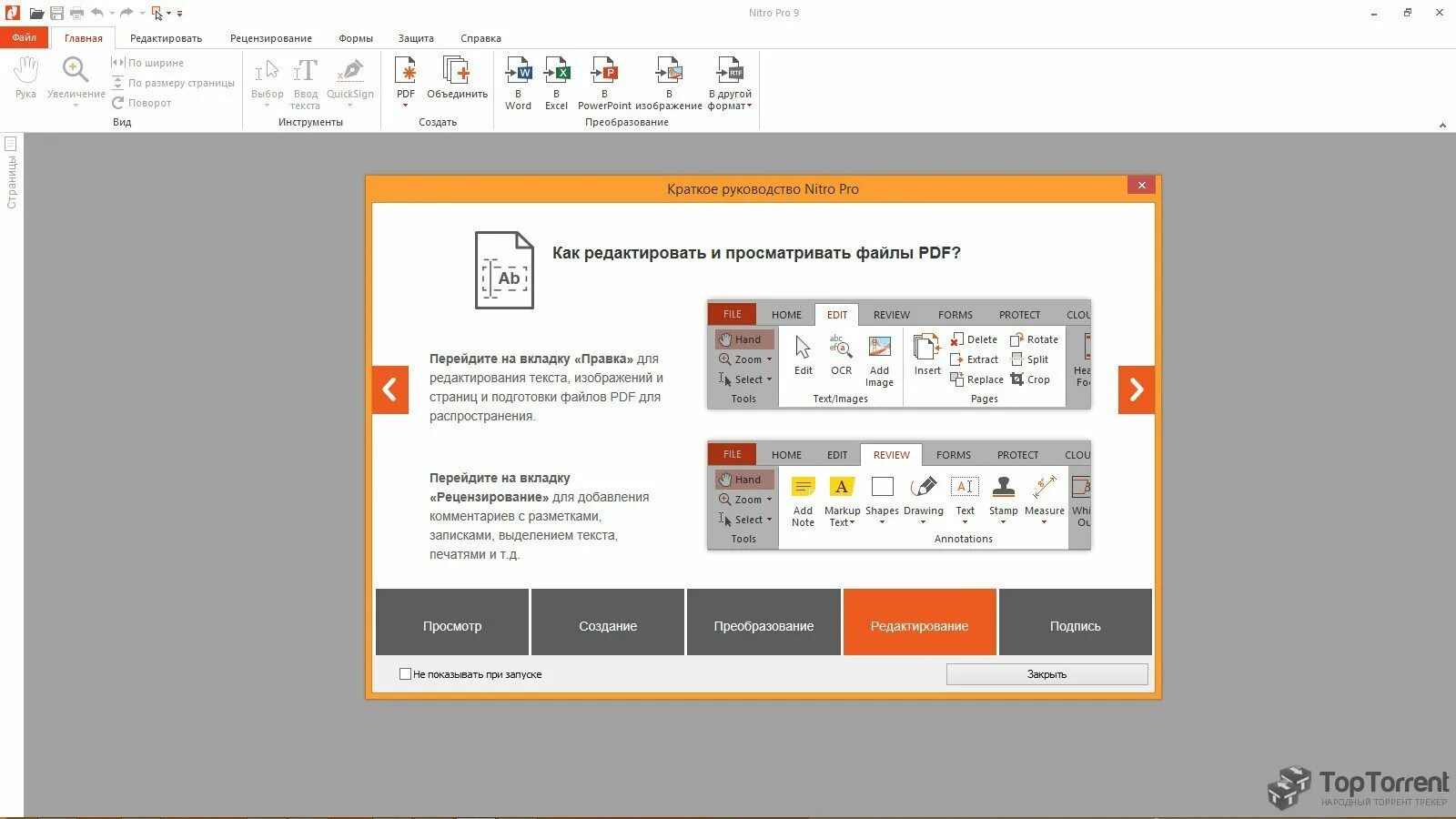Open the Редактирование guide section
This screenshot has height=819, width=1456.
click(x=919, y=622)
